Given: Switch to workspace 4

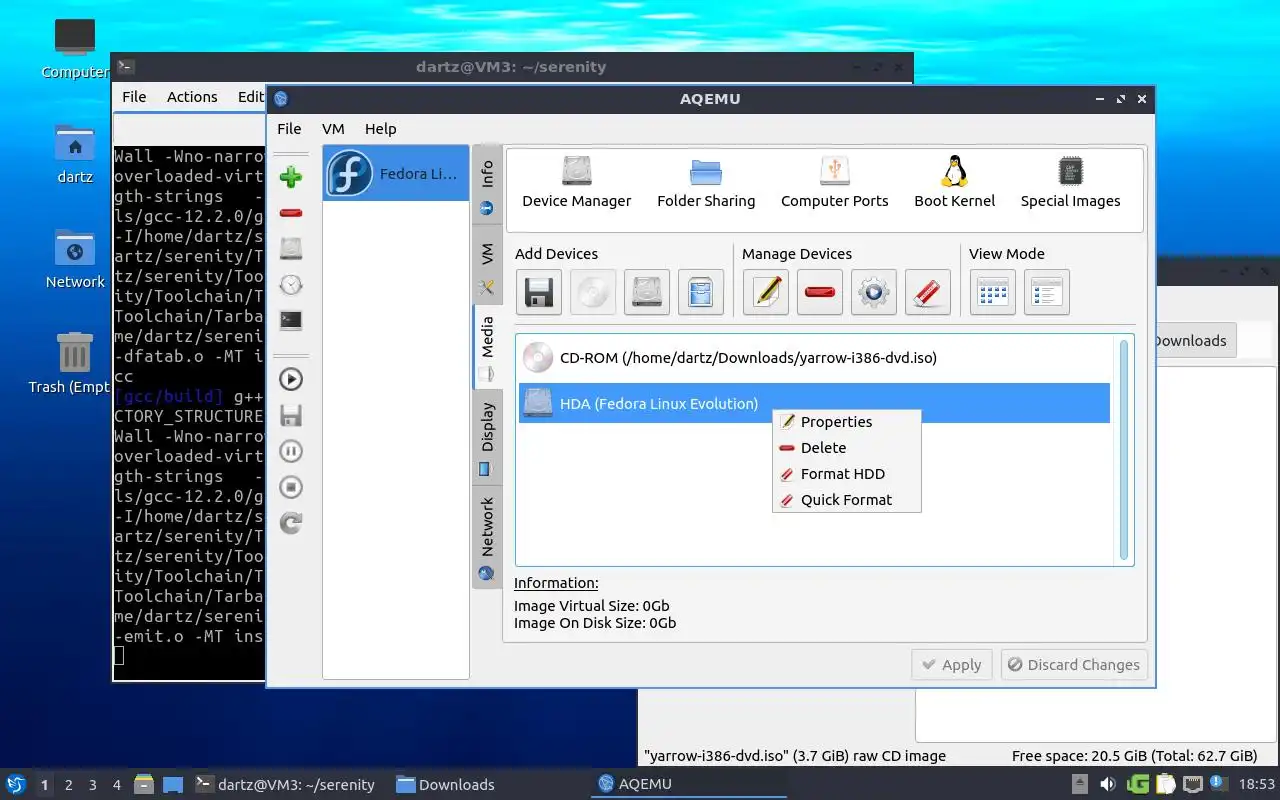Looking at the screenshot, I should pyautogui.click(x=117, y=785).
